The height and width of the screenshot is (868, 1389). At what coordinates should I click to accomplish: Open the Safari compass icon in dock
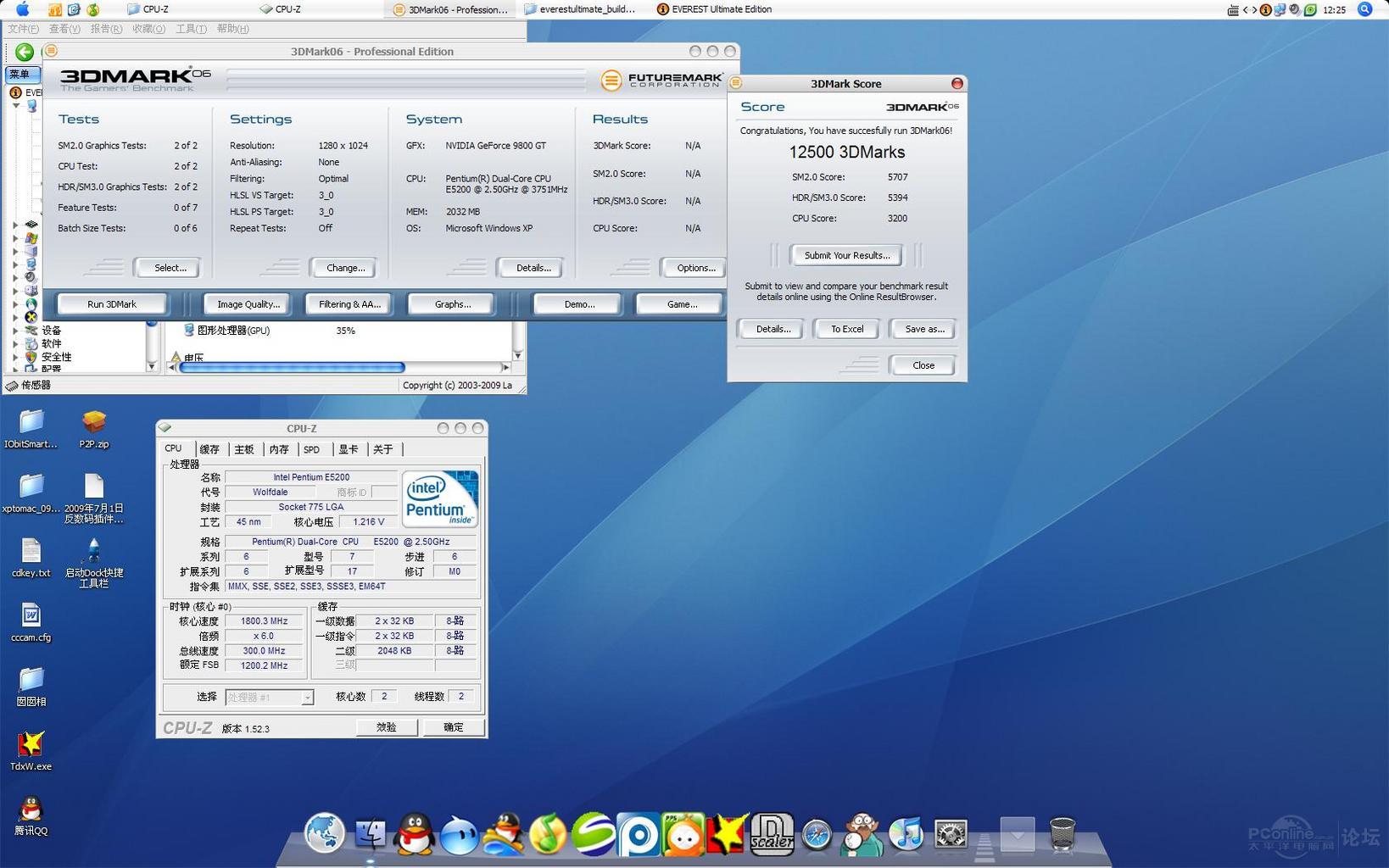(817, 835)
